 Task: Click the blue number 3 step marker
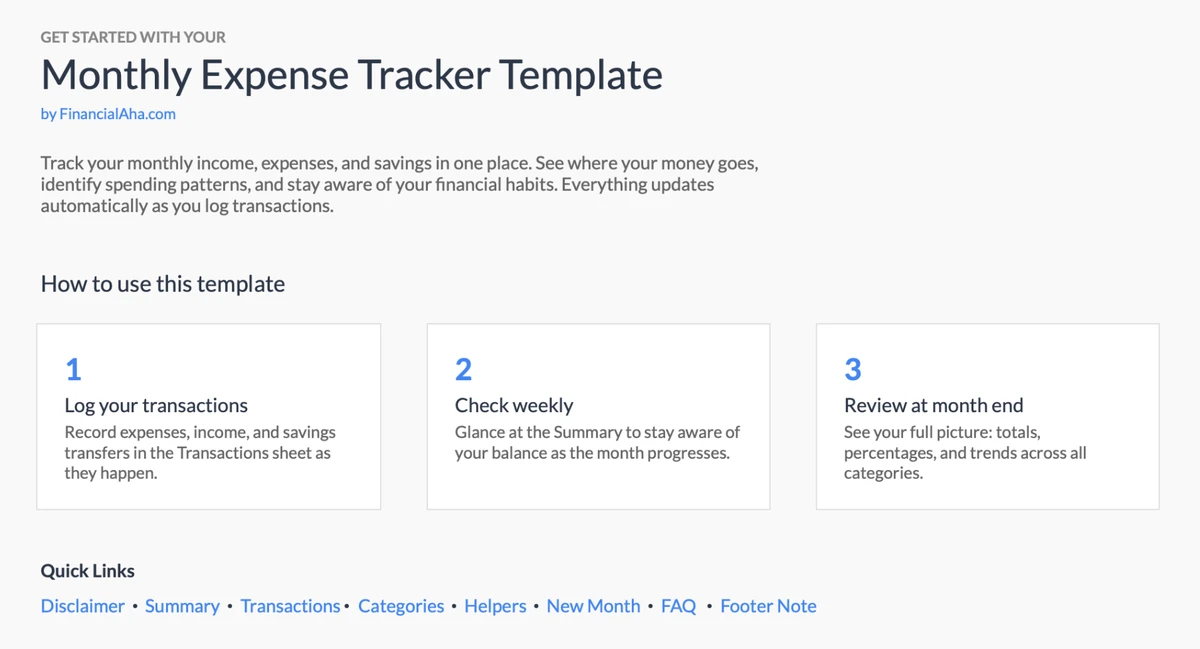(853, 370)
